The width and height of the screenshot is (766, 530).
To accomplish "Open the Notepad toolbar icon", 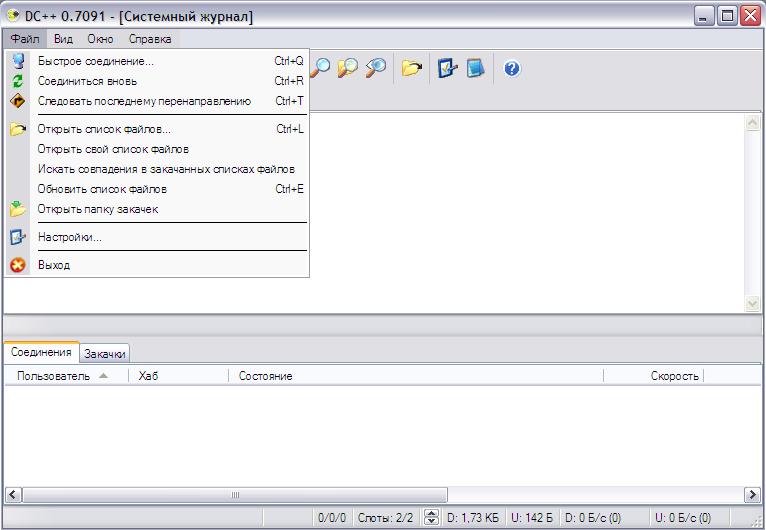I will pos(476,68).
